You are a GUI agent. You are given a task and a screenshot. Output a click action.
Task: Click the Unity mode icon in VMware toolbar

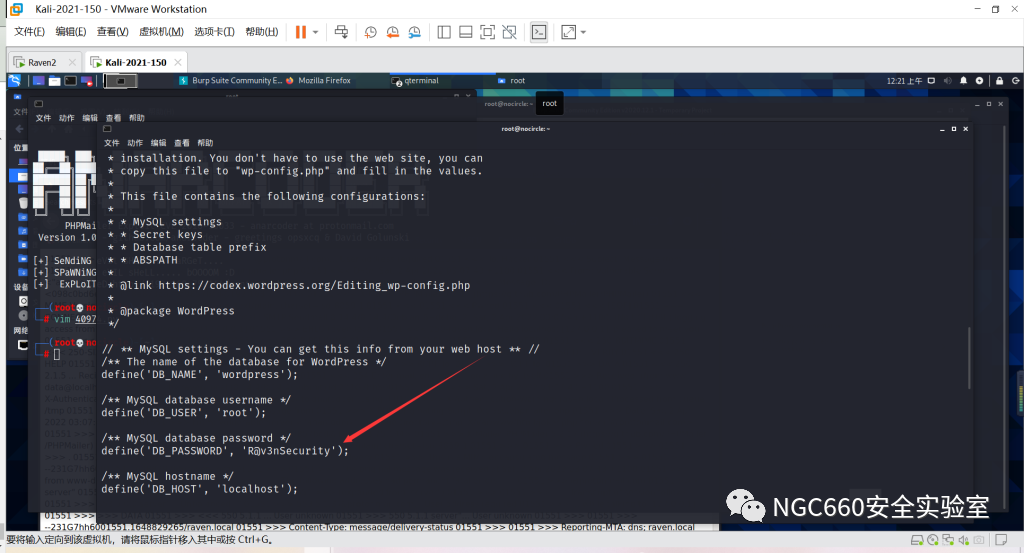click(509, 32)
